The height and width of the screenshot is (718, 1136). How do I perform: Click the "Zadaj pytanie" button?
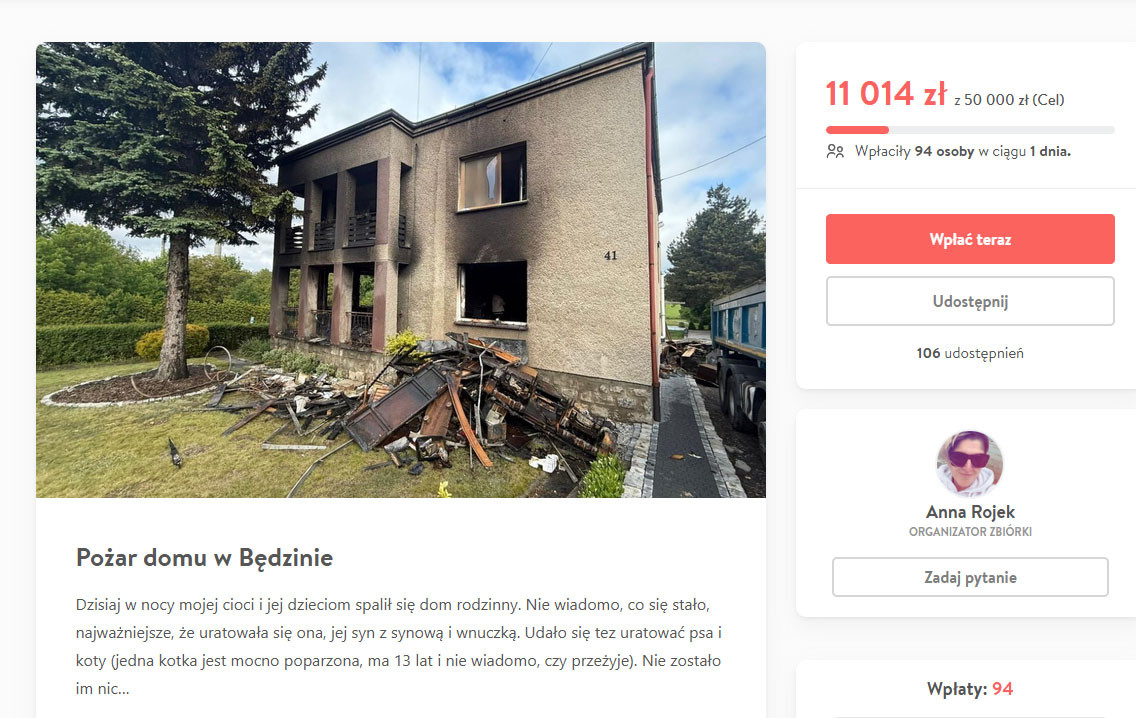click(970, 577)
